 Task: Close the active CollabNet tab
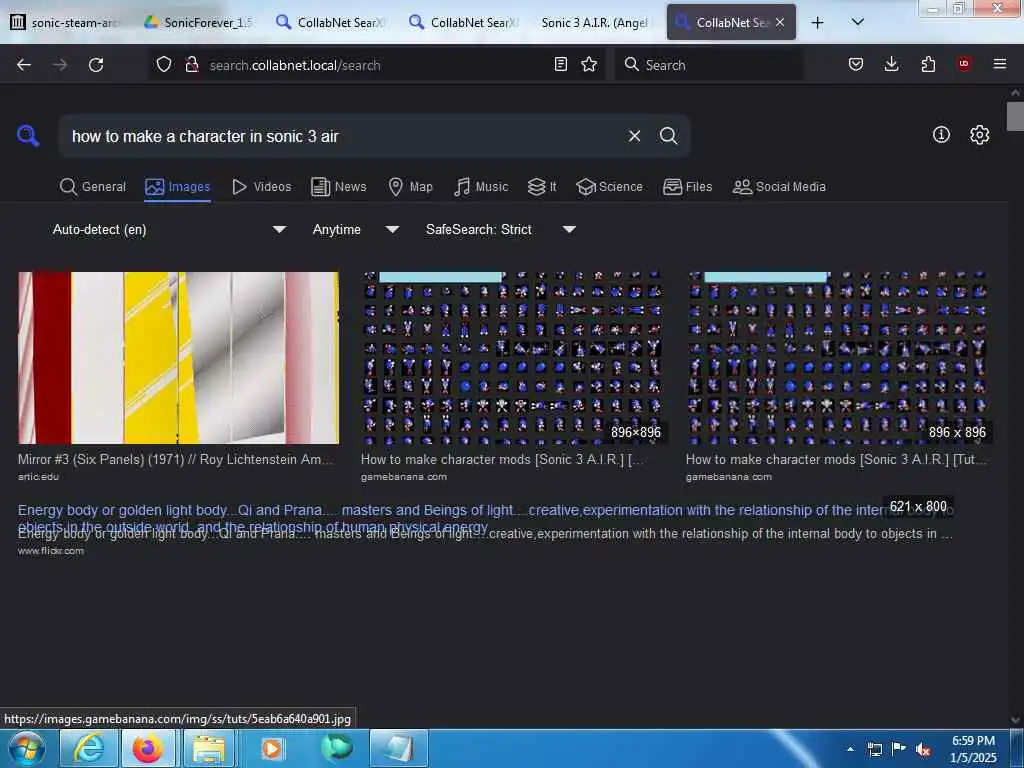pos(780,23)
